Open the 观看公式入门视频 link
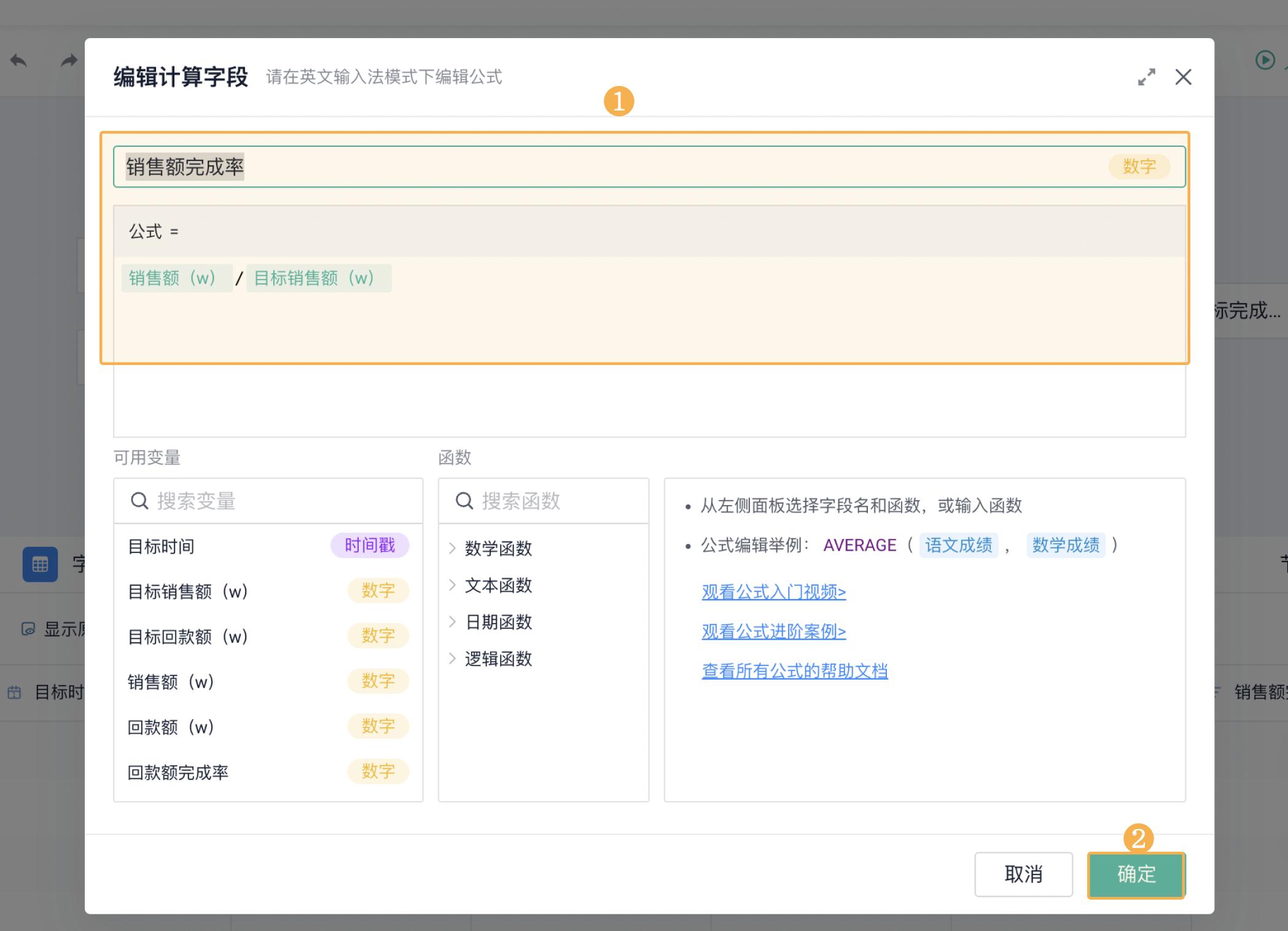Viewport: 1288px width, 931px height. [x=773, y=592]
